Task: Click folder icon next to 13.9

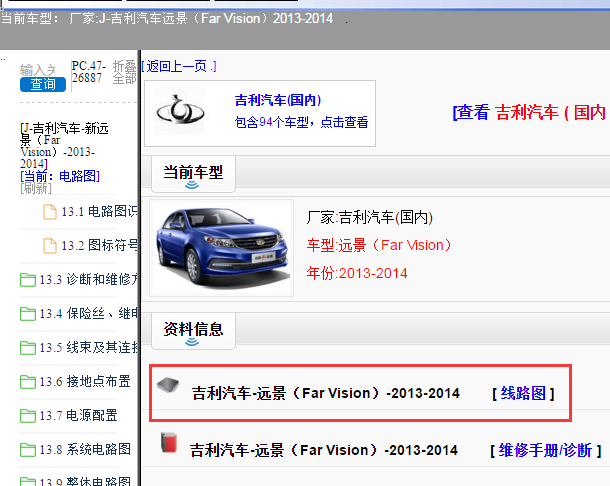Action: [28, 482]
